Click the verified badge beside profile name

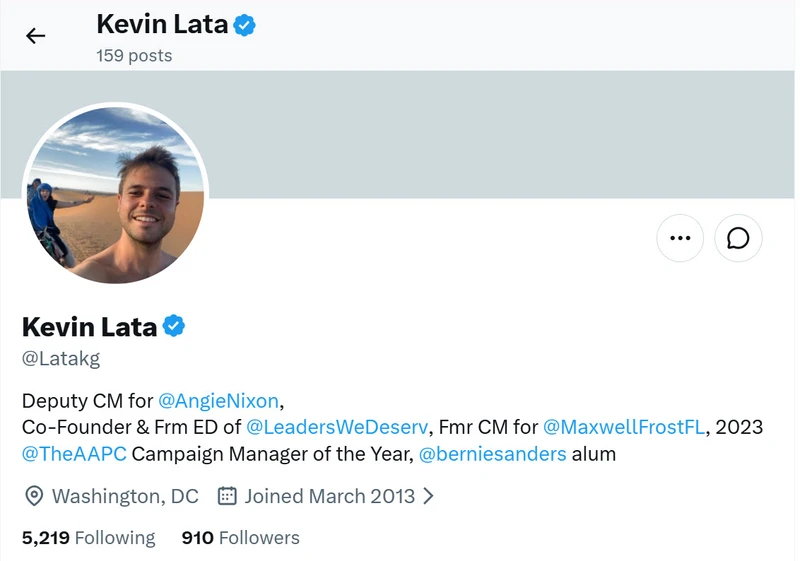pos(174,326)
